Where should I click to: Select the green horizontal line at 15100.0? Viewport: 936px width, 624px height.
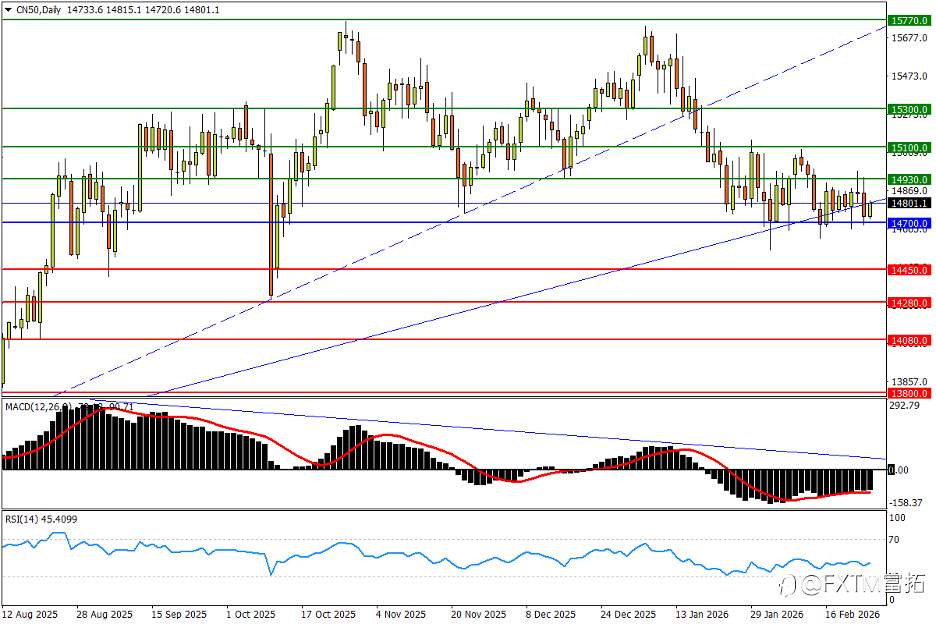[x=444, y=147]
